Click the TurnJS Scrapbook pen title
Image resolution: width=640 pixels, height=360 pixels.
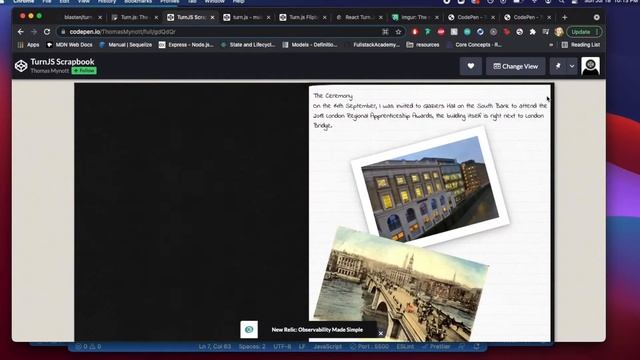[x=62, y=62]
